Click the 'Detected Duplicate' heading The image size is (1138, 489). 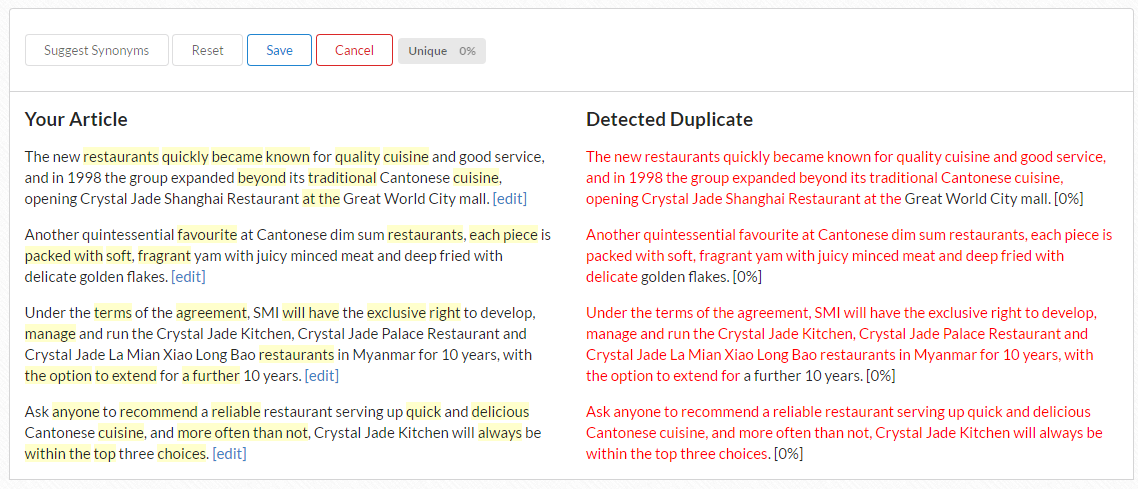[x=669, y=120]
